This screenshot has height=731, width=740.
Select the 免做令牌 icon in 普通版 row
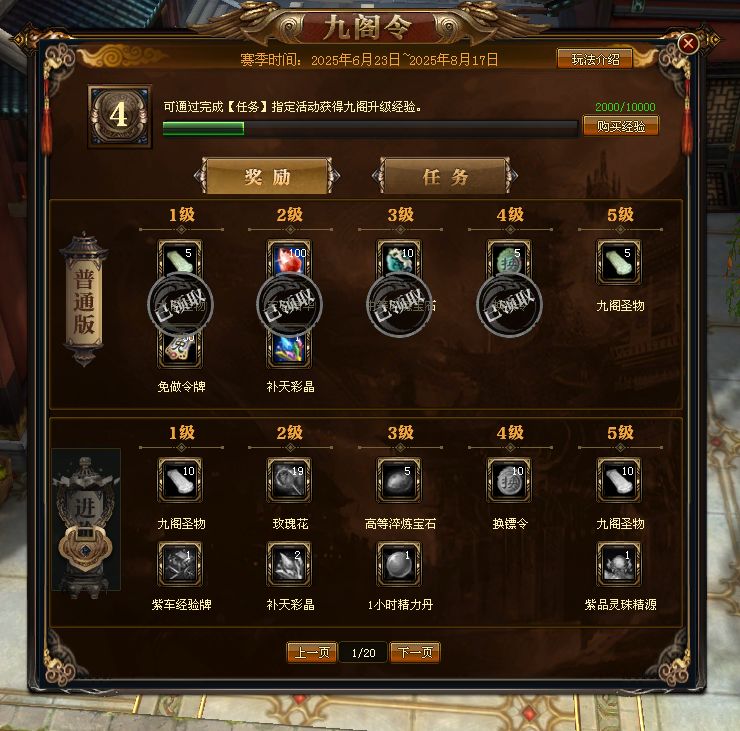pyautogui.click(x=180, y=348)
